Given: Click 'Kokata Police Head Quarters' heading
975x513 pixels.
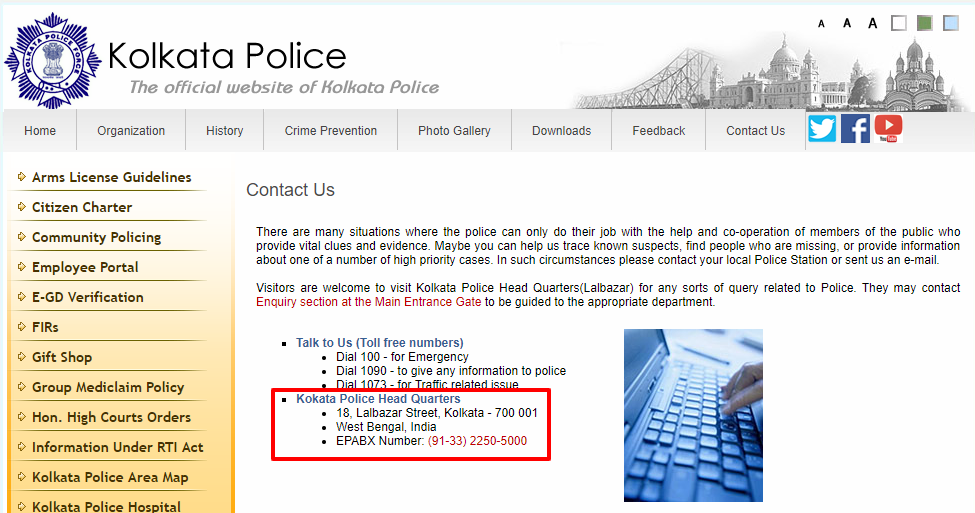Looking at the screenshot, I should [x=378, y=399].
